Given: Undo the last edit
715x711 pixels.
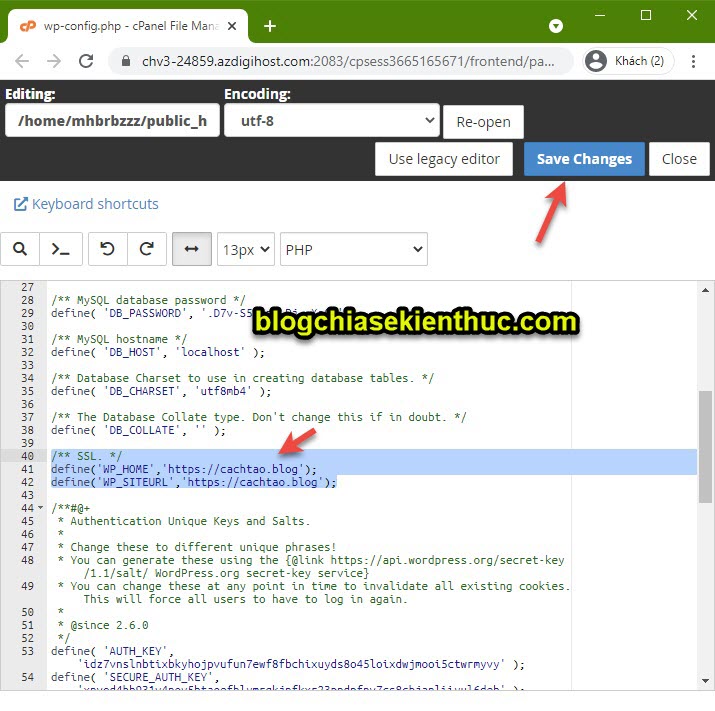Looking at the screenshot, I should [108, 249].
